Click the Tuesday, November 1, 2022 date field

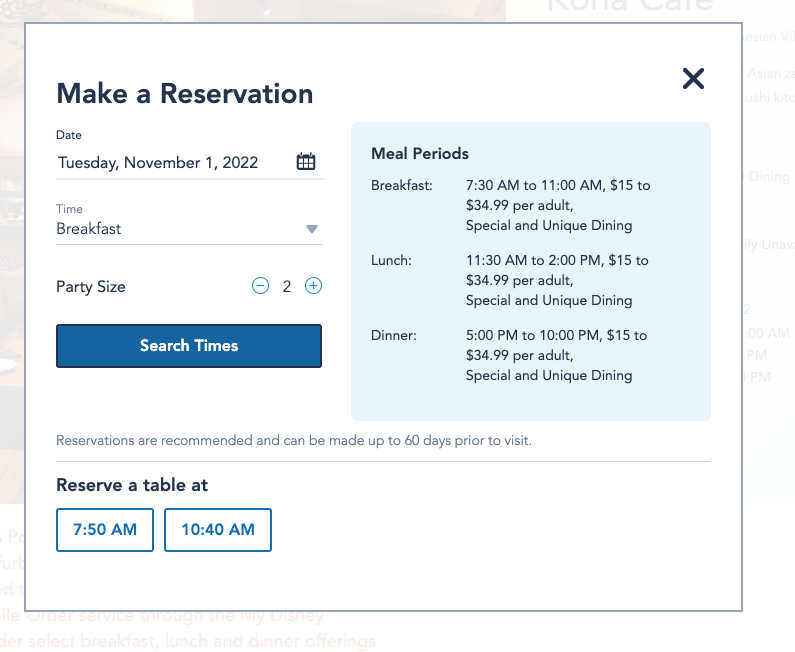pyautogui.click(x=158, y=163)
